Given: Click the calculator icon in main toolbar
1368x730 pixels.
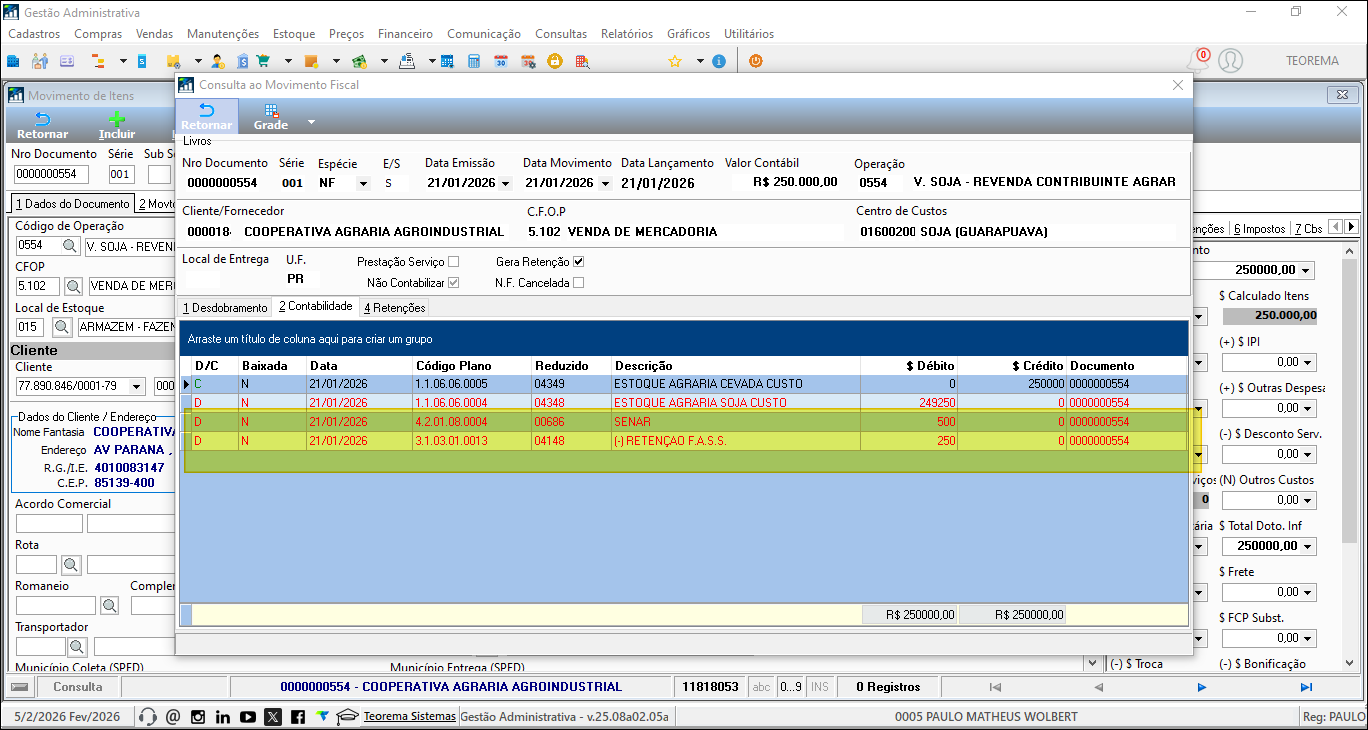Looking at the screenshot, I should click(474, 61).
